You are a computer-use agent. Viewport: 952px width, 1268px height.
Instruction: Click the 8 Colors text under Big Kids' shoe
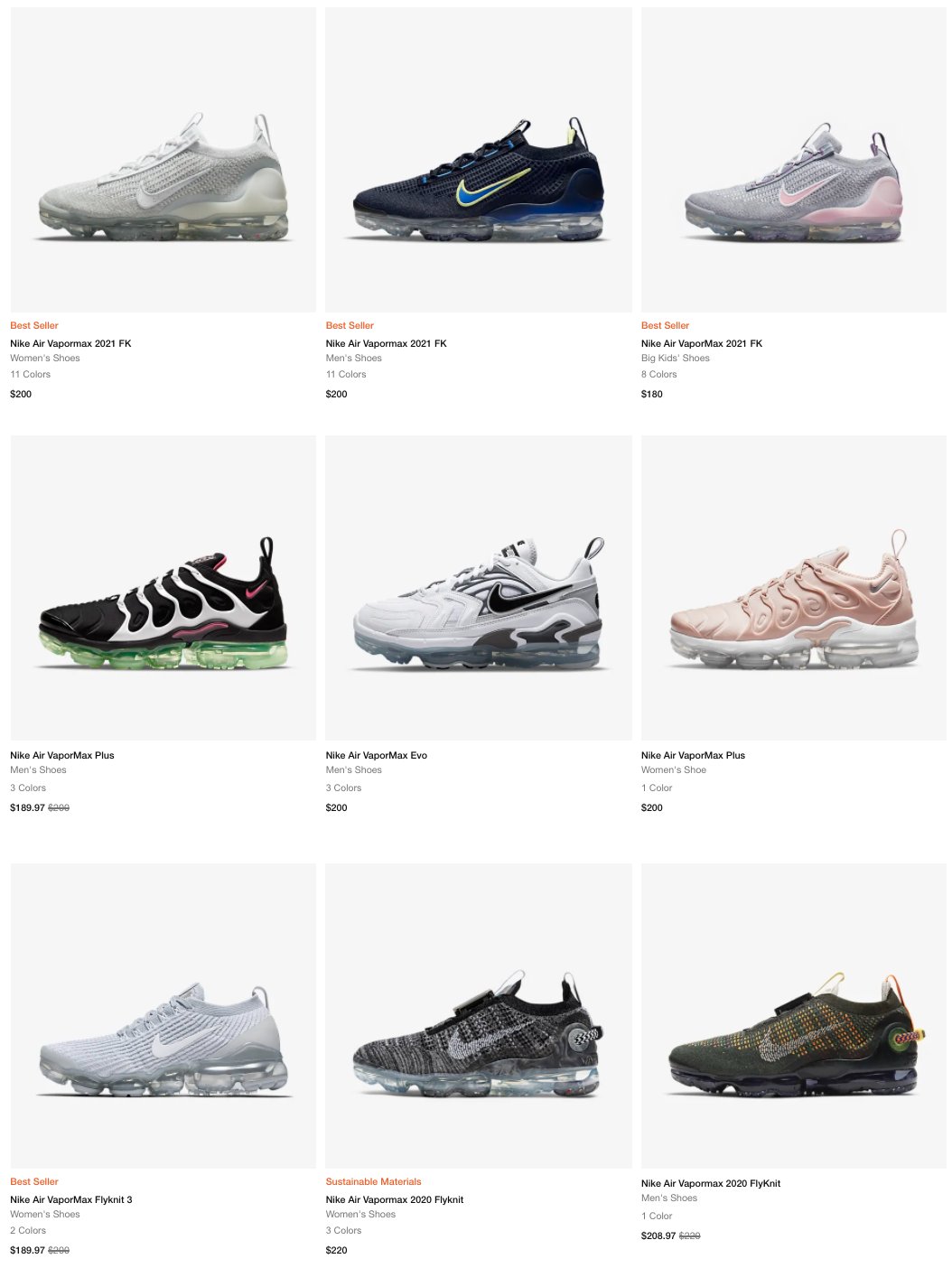pos(659,374)
